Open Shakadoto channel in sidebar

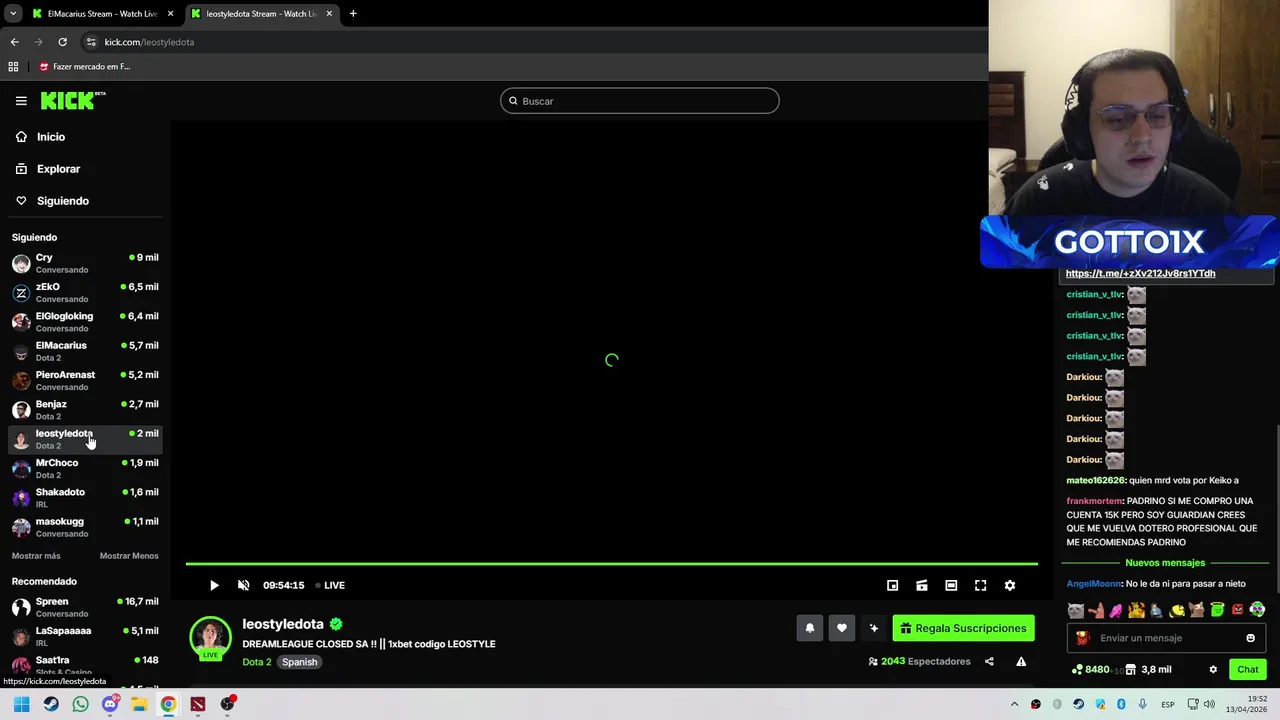point(85,498)
